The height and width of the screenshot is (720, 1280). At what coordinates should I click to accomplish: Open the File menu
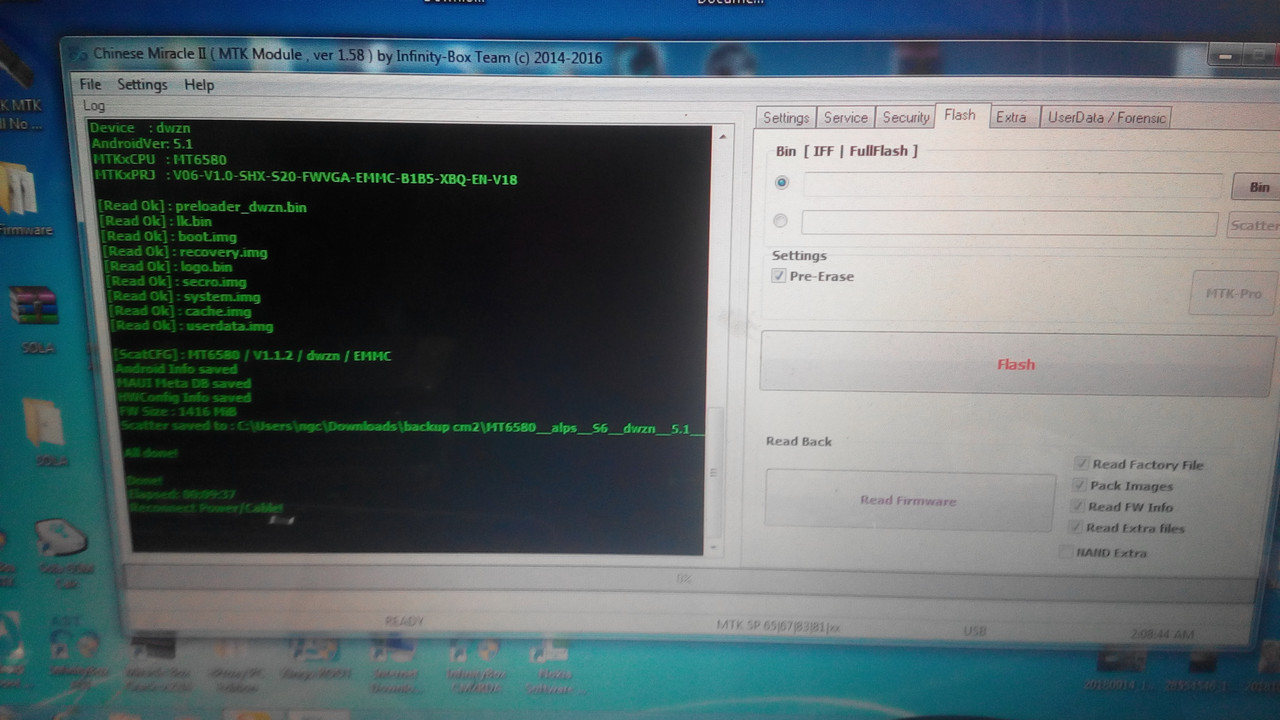tap(90, 85)
